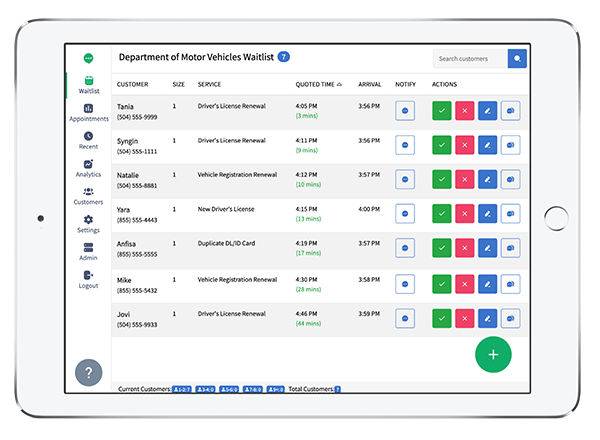Open help with the question mark button
Image resolution: width=600 pixels, height=440 pixels.
[88, 372]
